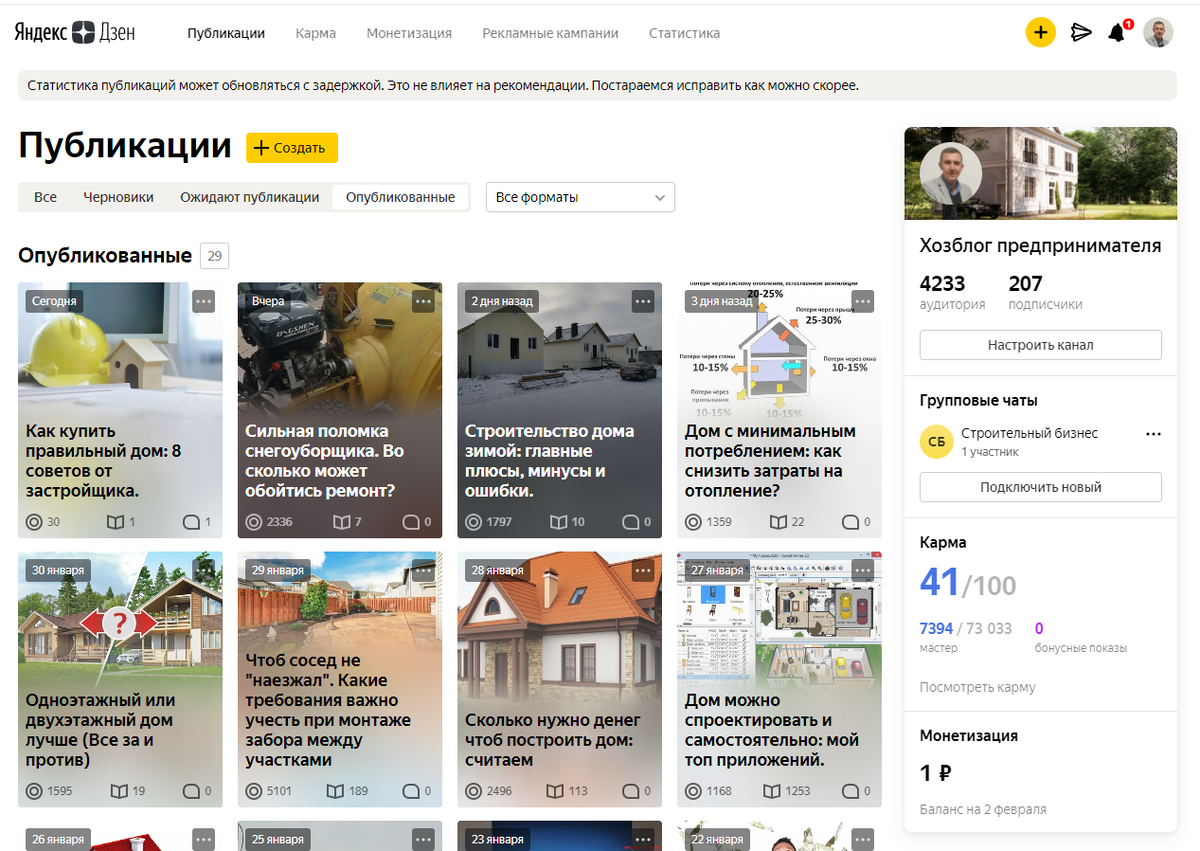Click the comments icon on 'Как купить правильный дом'
Screen dimensions: 1200x851
pyautogui.click(x=191, y=522)
